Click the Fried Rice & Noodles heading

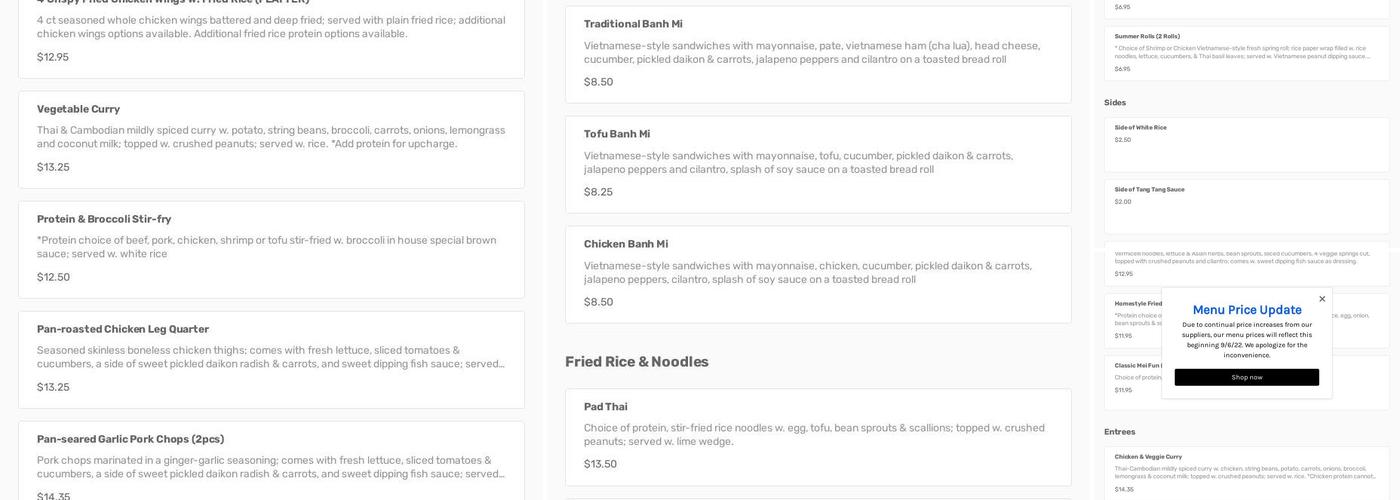[x=636, y=362]
